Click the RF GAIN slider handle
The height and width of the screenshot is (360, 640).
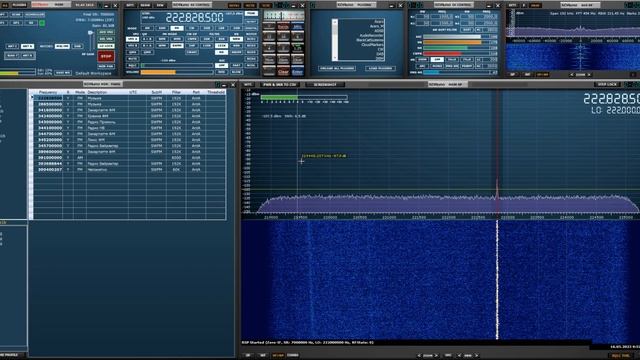point(90,32)
